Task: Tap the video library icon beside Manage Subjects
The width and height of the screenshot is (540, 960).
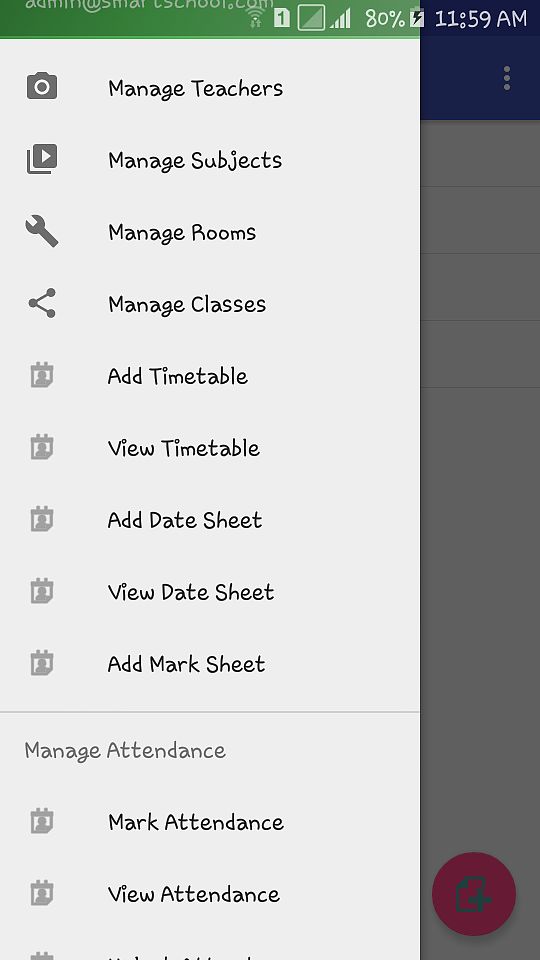Action: 42,159
